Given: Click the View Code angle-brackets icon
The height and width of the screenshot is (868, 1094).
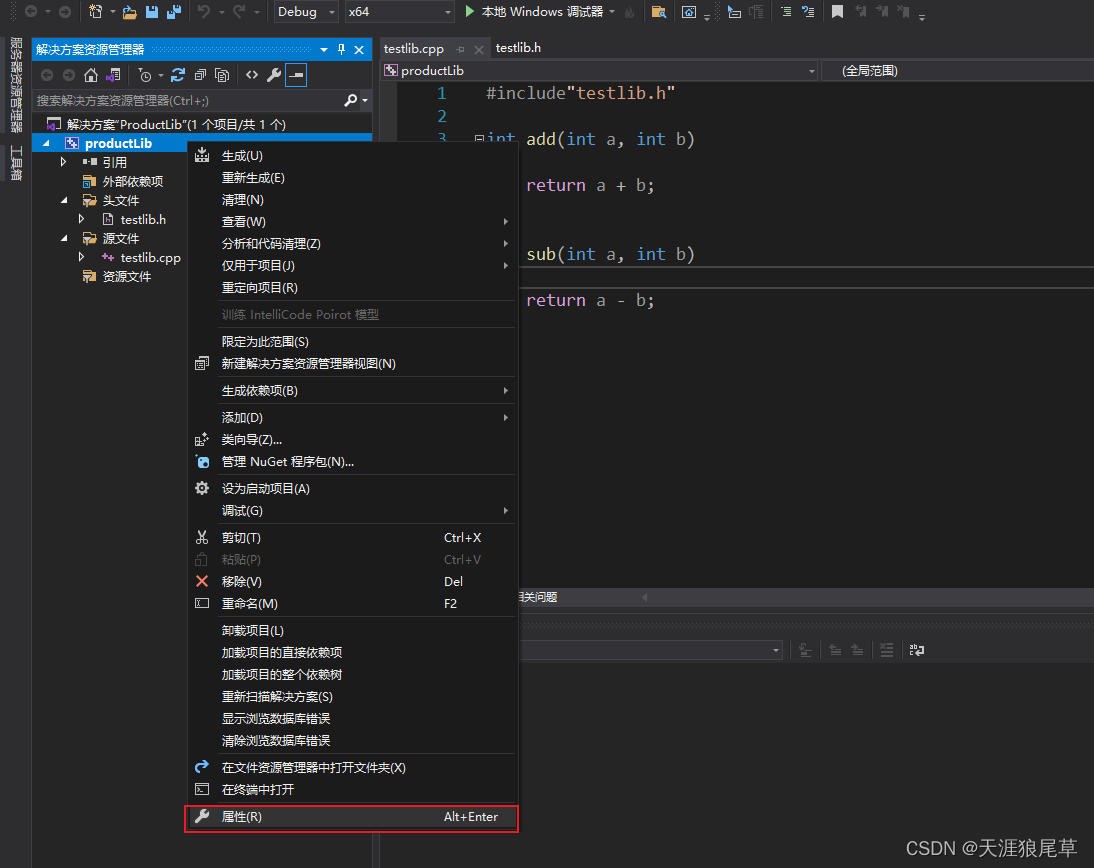Looking at the screenshot, I should tap(252, 75).
